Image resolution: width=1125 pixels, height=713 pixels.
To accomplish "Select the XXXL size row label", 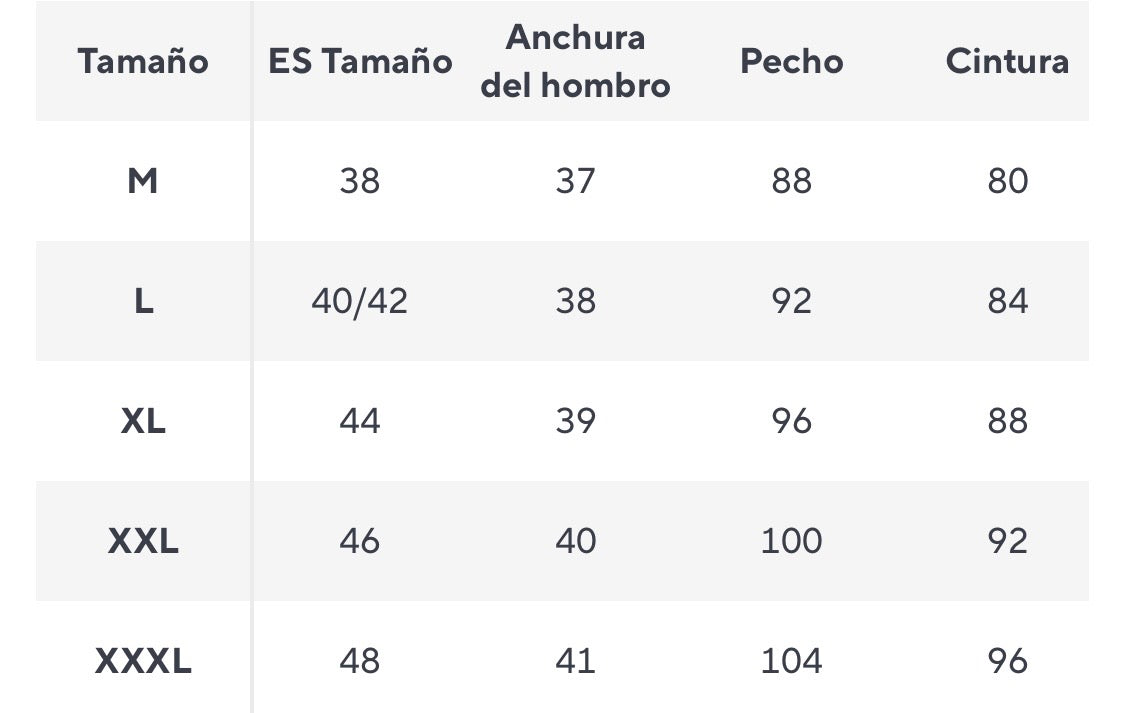I will 143,661.
